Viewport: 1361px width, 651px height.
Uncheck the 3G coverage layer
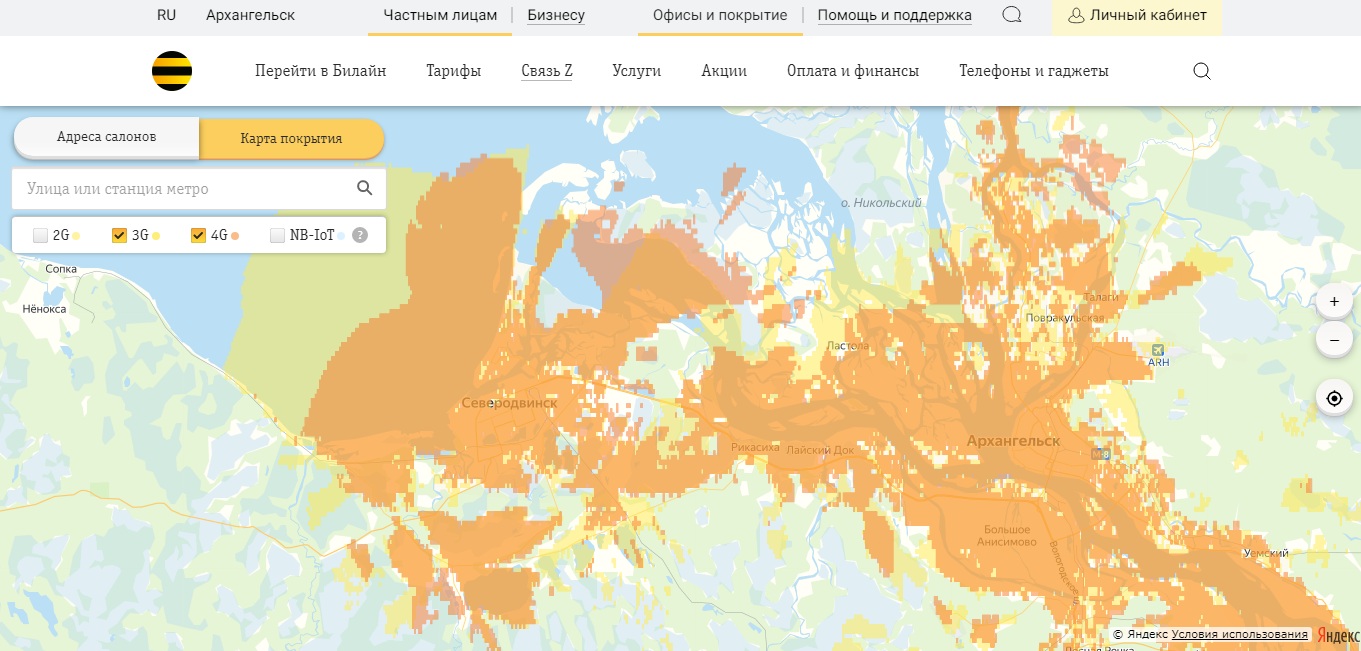(119, 236)
